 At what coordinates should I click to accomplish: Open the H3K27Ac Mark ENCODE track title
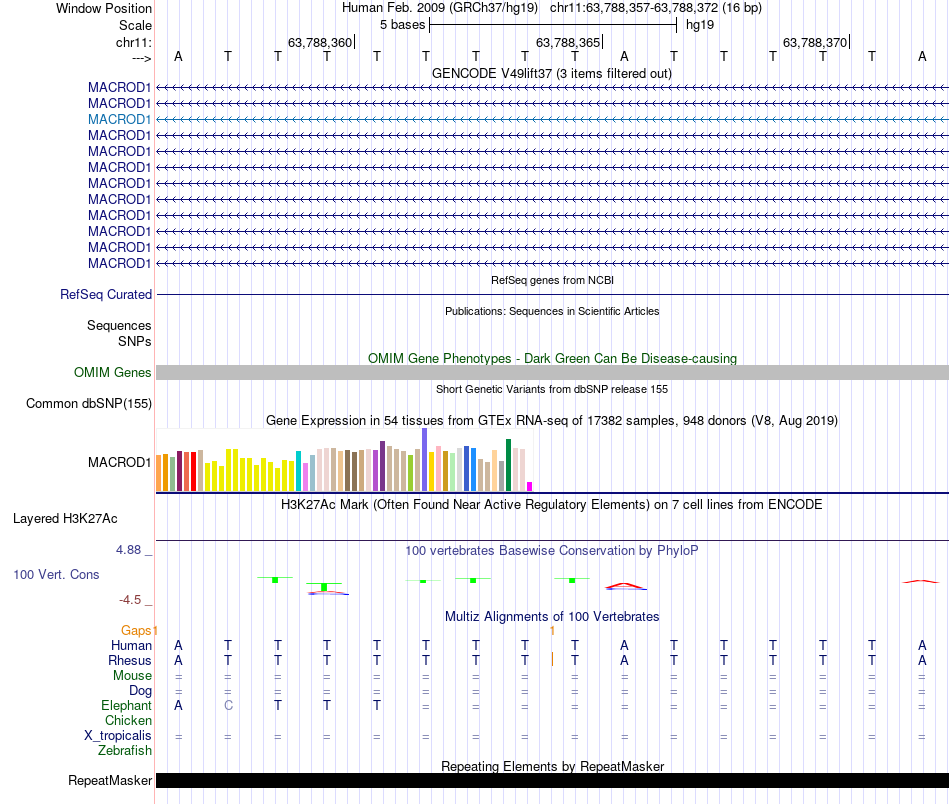tap(551, 505)
